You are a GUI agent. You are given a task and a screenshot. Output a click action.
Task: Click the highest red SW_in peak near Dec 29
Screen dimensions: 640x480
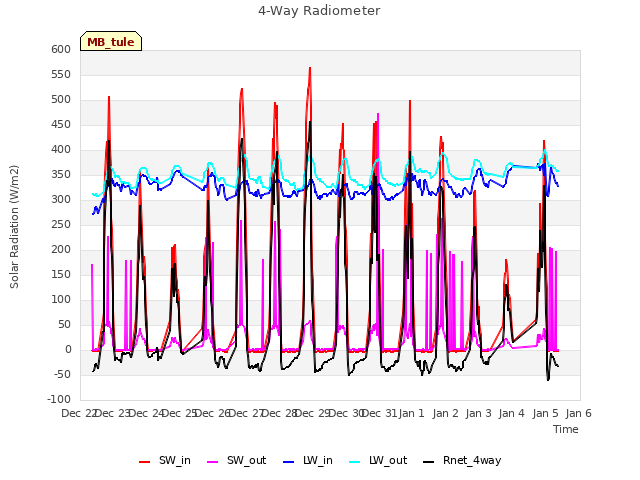point(310,69)
